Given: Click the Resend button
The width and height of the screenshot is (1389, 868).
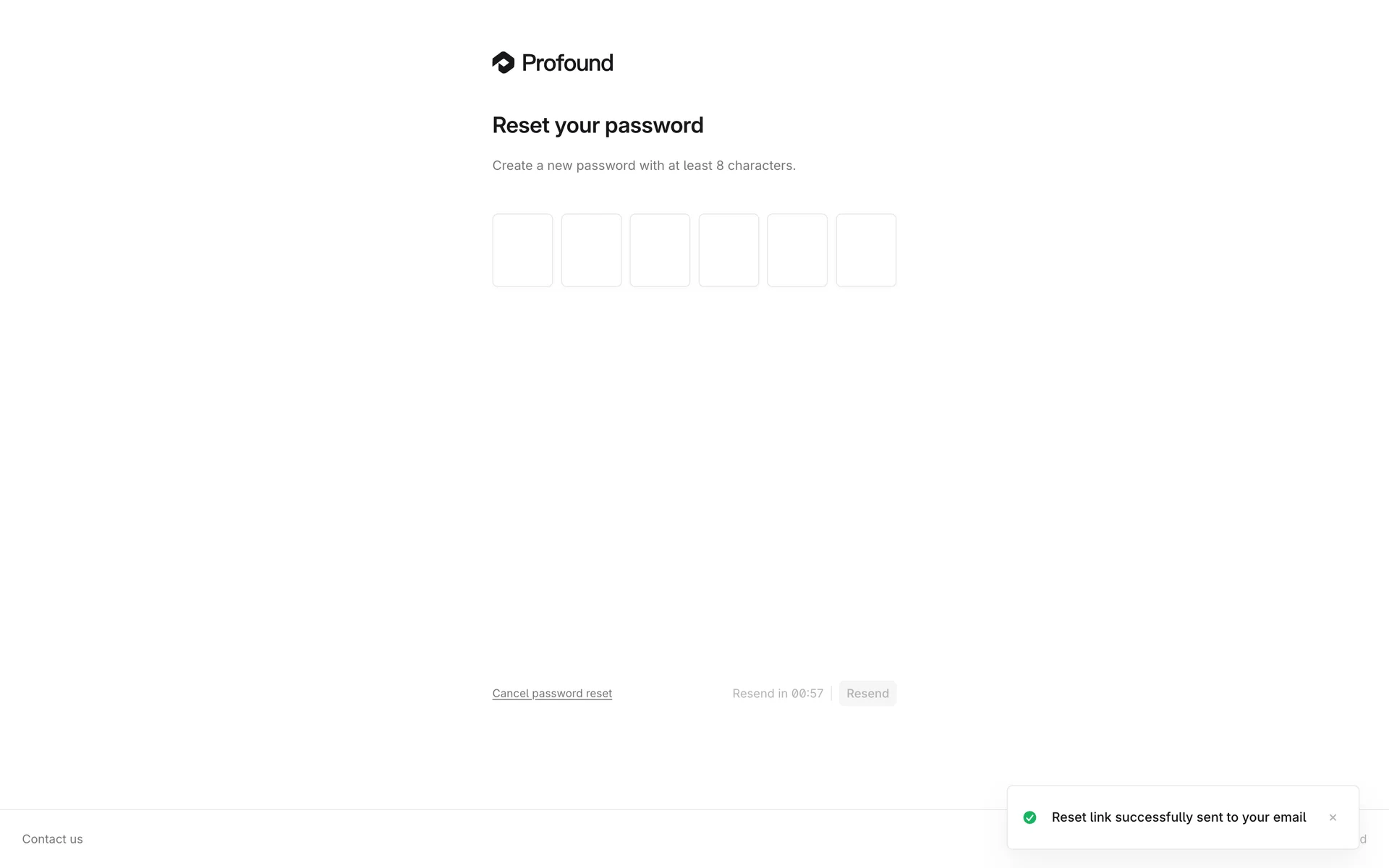Looking at the screenshot, I should coord(867,693).
